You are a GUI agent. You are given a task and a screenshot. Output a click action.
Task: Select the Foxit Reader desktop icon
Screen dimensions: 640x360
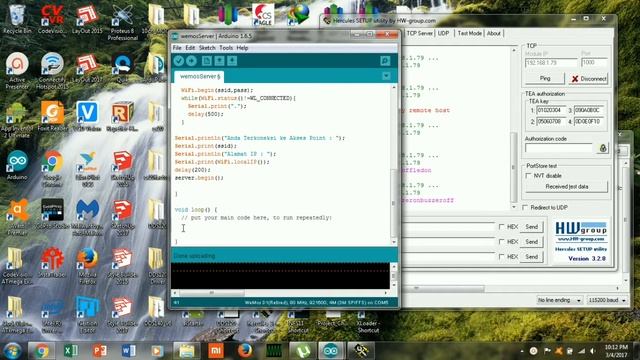(x=52, y=116)
